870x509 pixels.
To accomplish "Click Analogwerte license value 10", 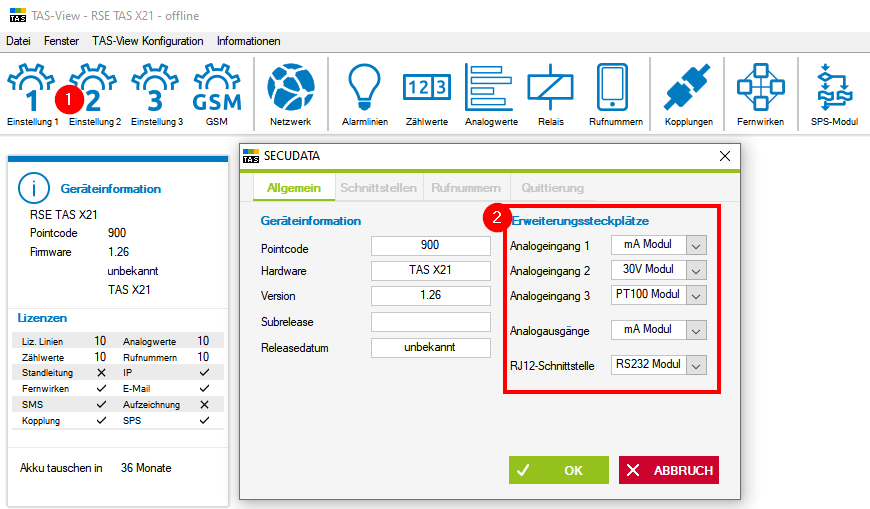I will click(203, 341).
